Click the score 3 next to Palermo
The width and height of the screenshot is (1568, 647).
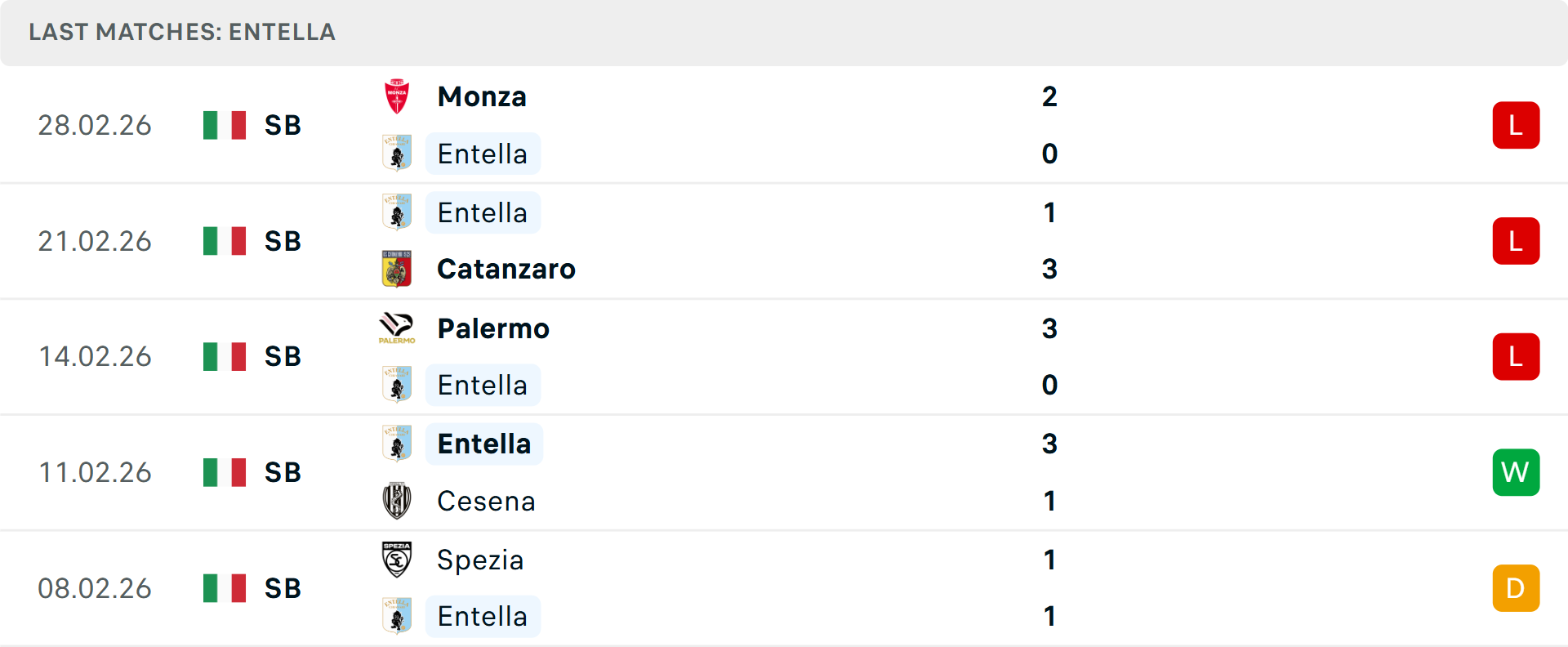click(1049, 328)
